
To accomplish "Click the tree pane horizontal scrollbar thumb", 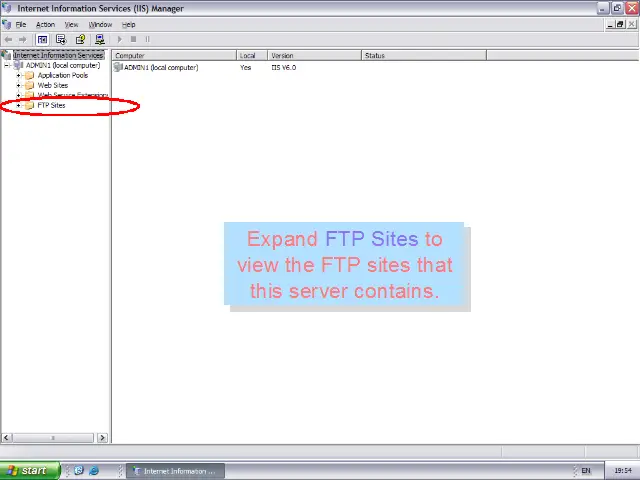I will [x=53, y=438].
